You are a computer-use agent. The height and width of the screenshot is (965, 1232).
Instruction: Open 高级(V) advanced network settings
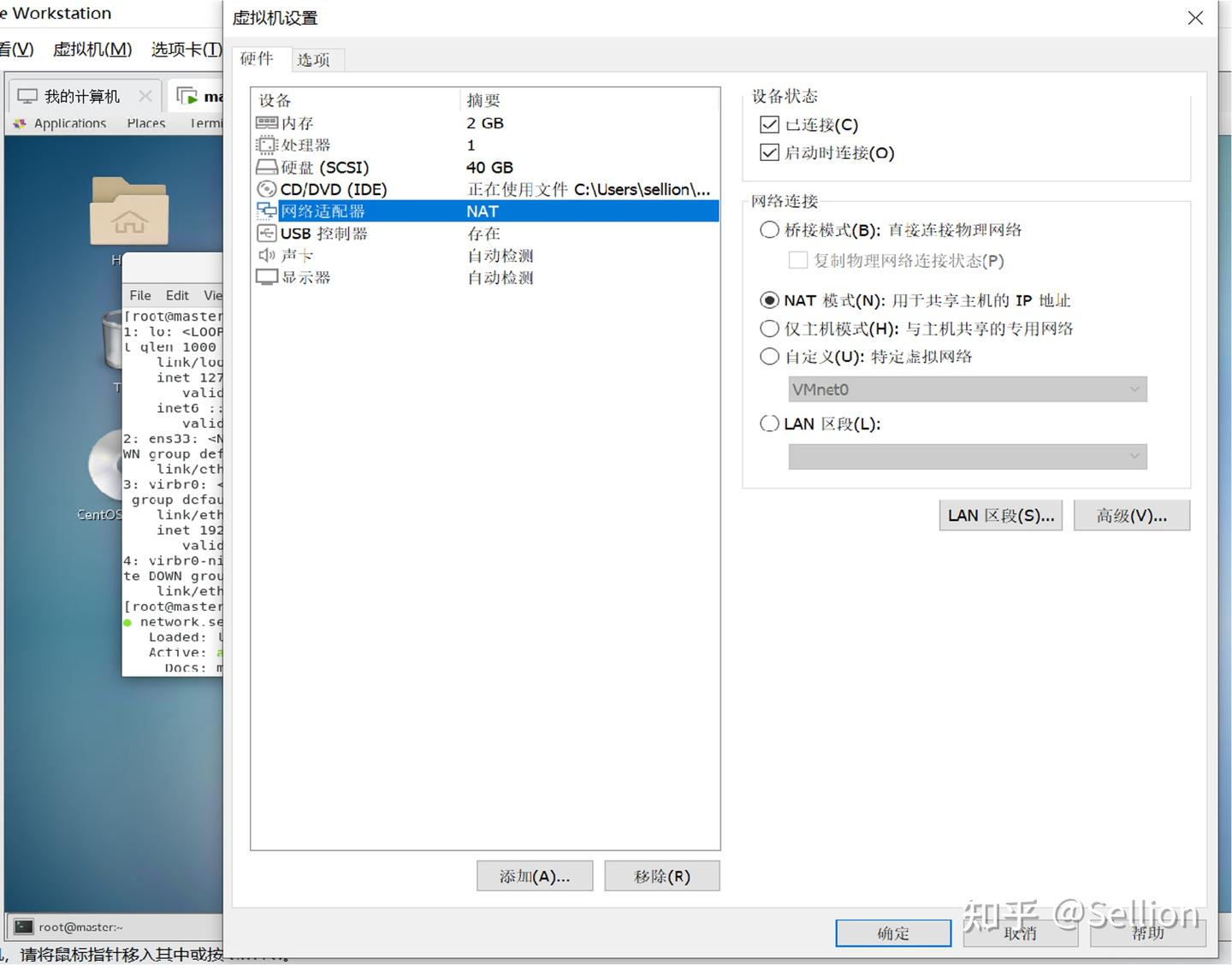click(x=1131, y=515)
